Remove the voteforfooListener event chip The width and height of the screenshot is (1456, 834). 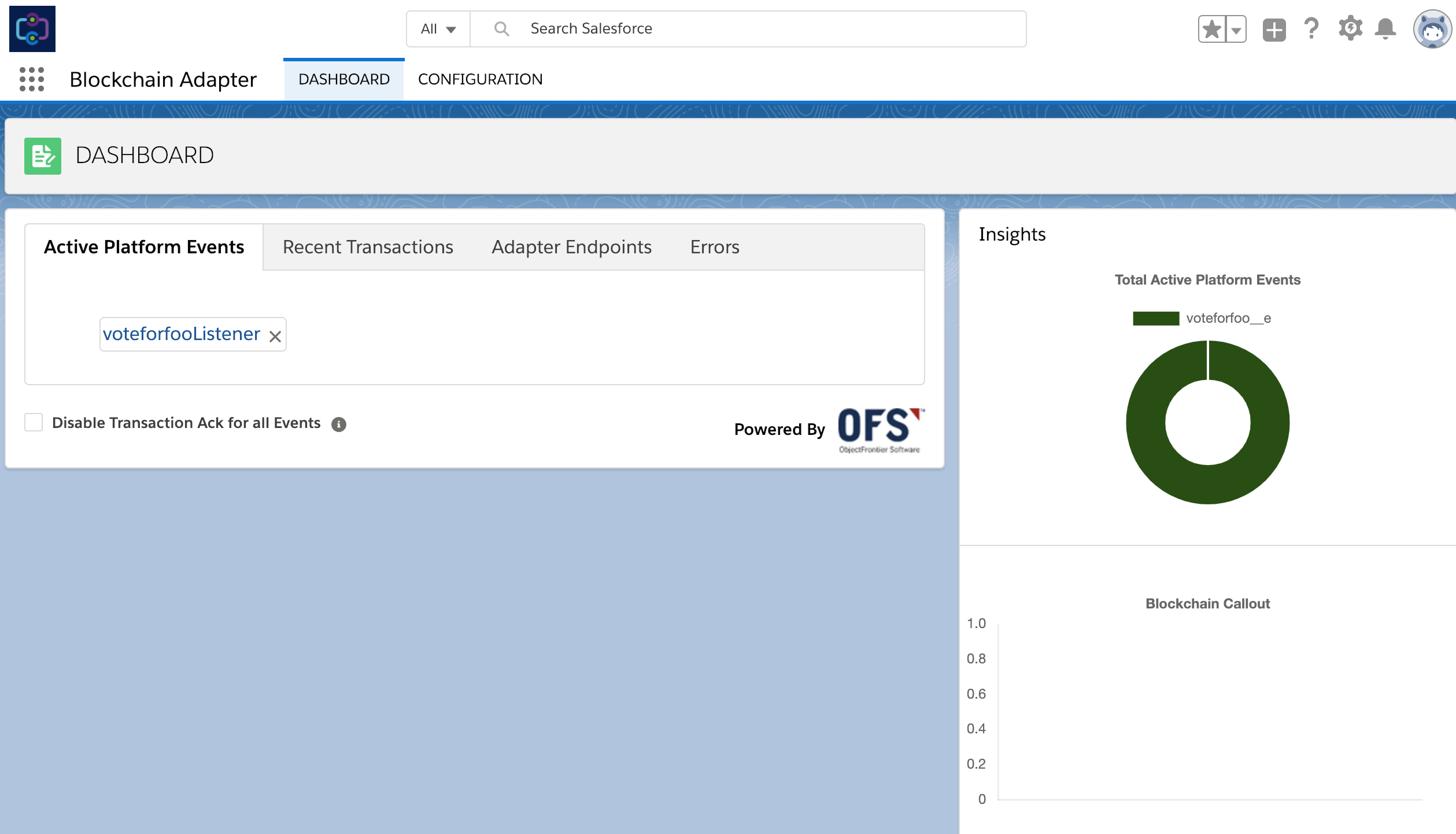(x=275, y=334)
